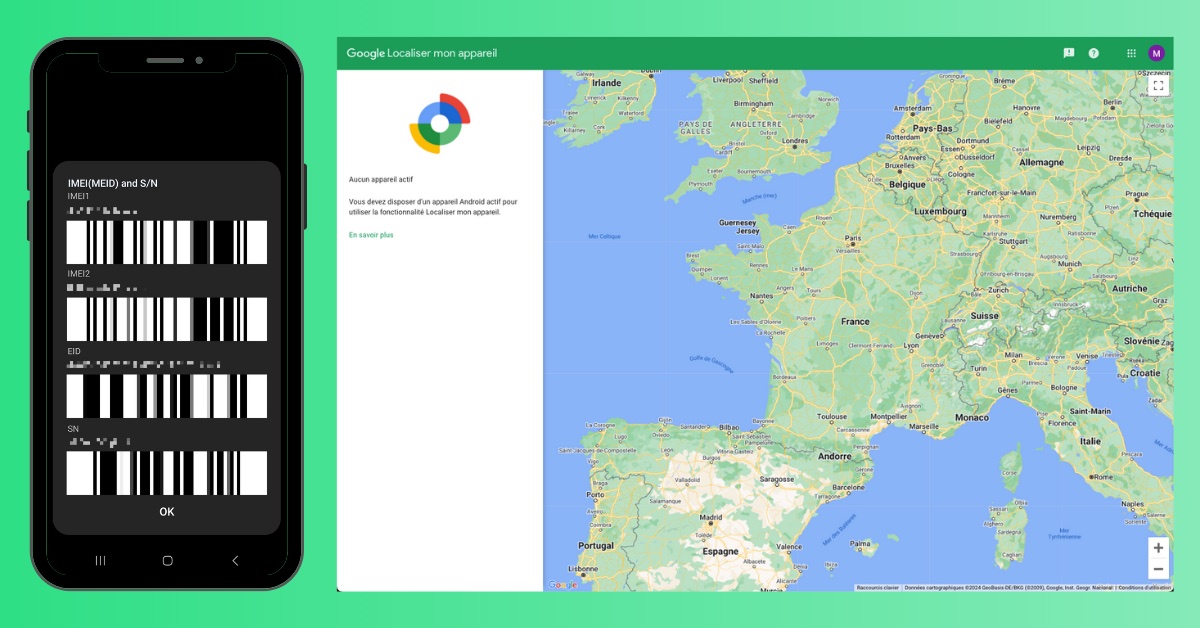Toggle fullscreen map view
Viewport: 1200px width, 628px height.
pos(1158,86)
